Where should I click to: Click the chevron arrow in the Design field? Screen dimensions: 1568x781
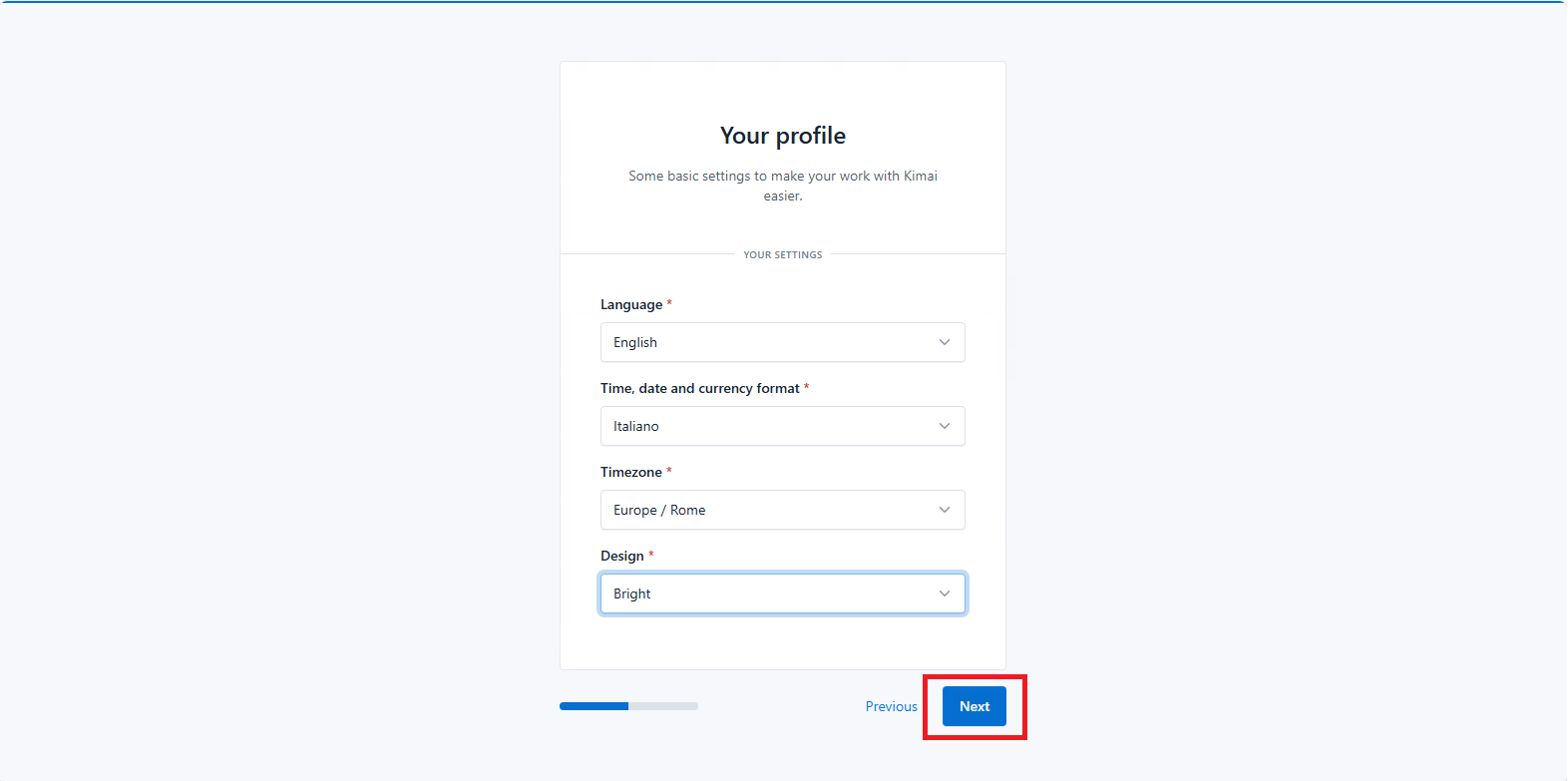944,593
